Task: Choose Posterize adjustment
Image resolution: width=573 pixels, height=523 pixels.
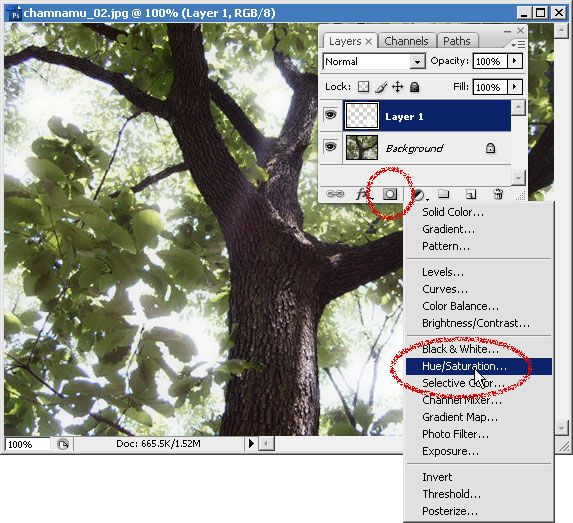Action: 478,511
